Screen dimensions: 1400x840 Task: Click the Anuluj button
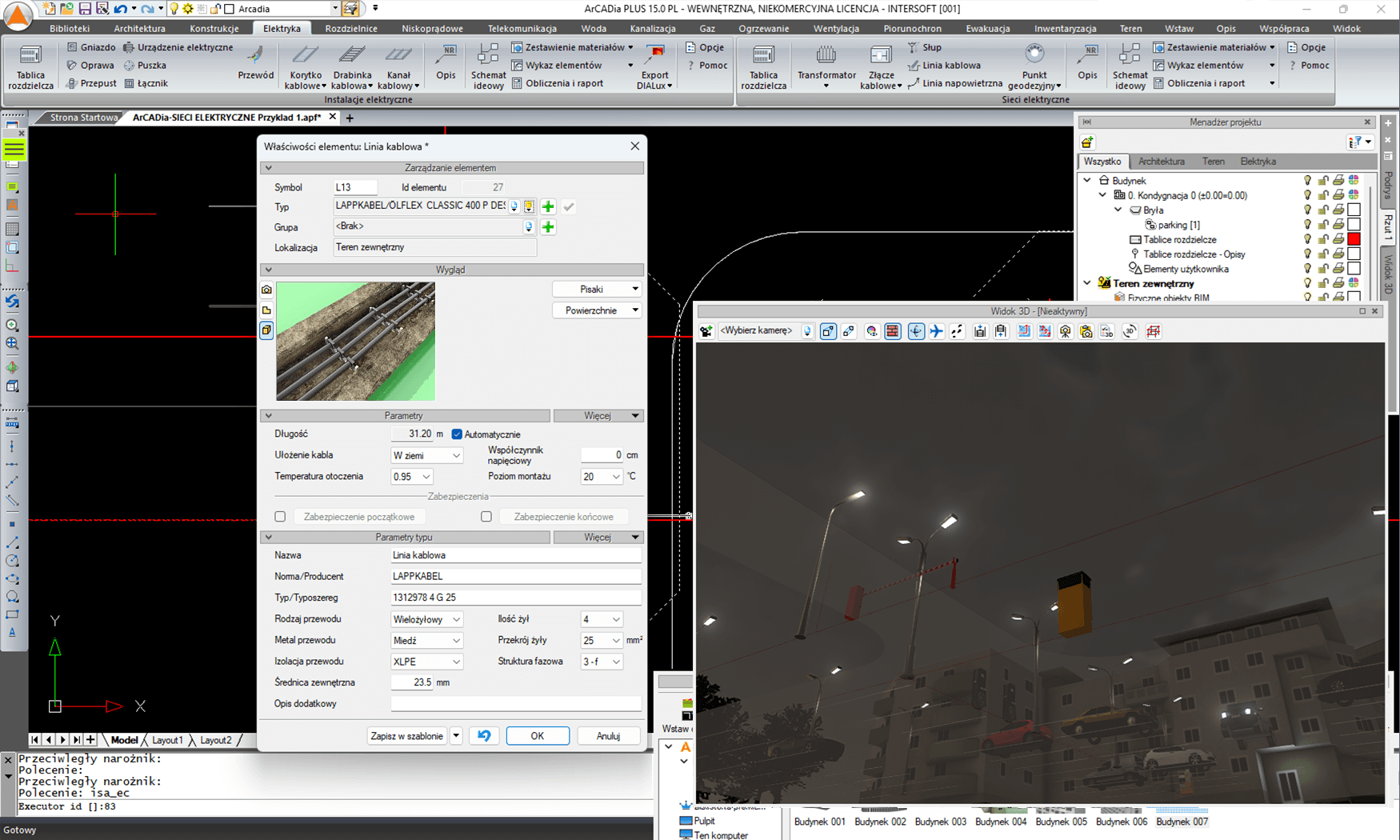(x=608, y=736)
